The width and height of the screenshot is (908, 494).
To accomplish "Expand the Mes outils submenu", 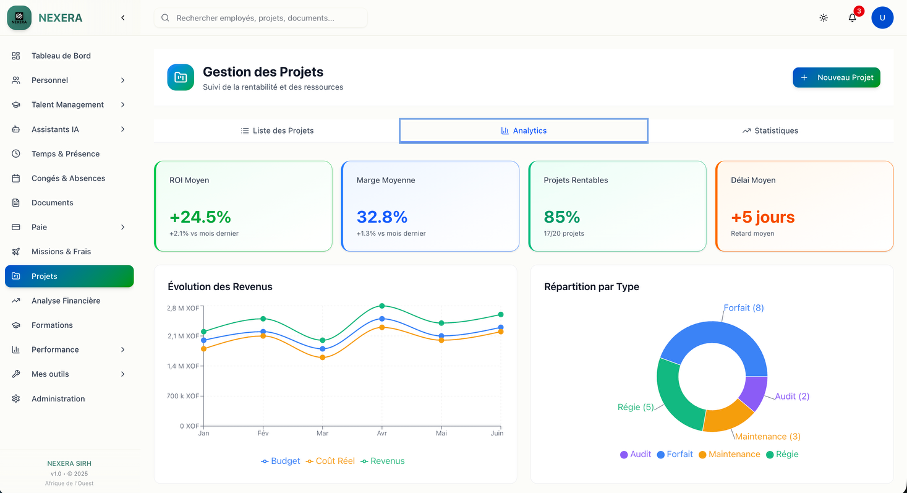I will click(x=123, y=374).
